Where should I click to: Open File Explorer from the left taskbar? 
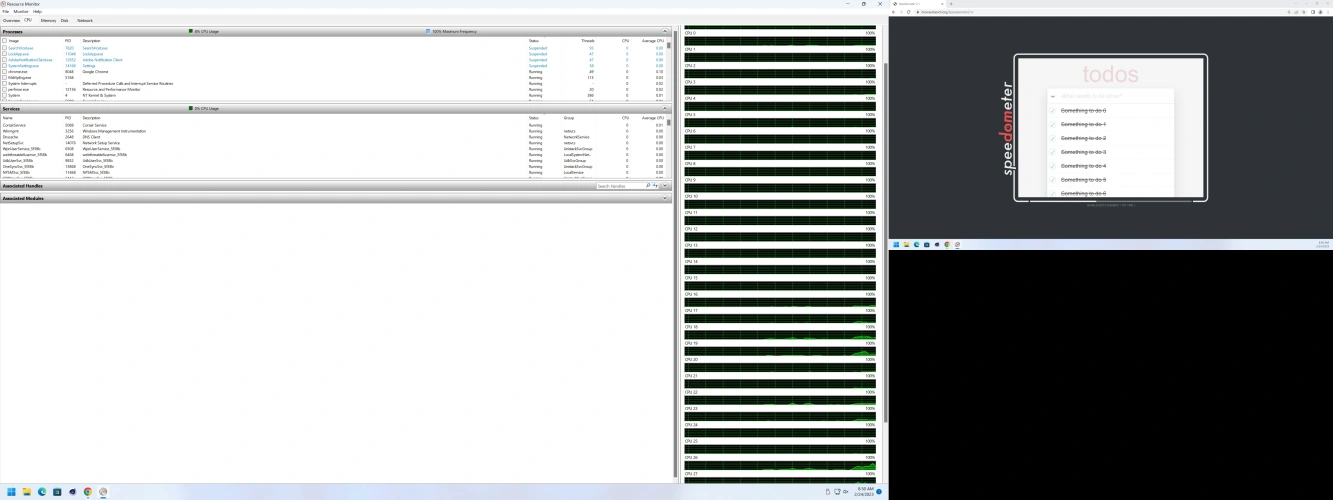pos(27,492)
